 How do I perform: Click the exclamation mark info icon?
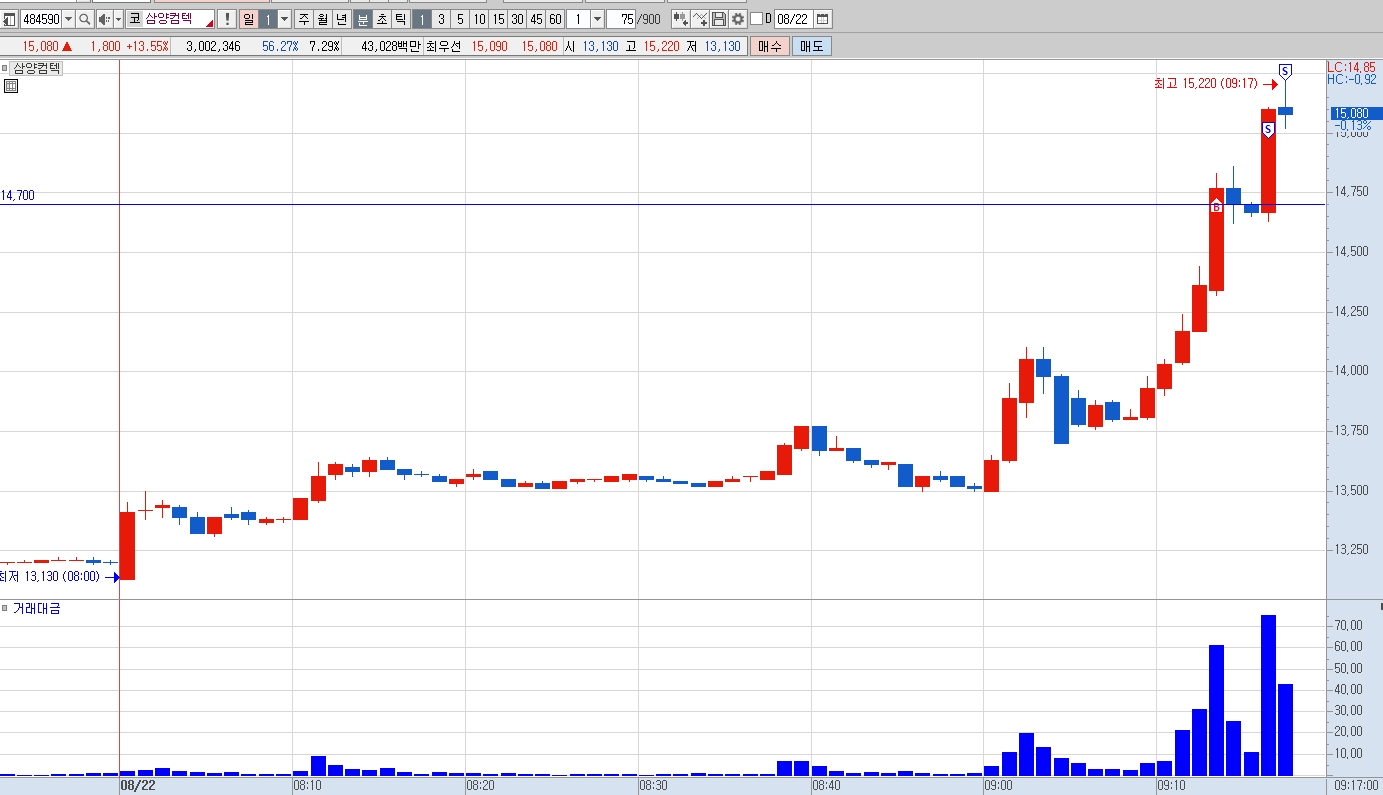pyautogui.click(x=227, y=19)
